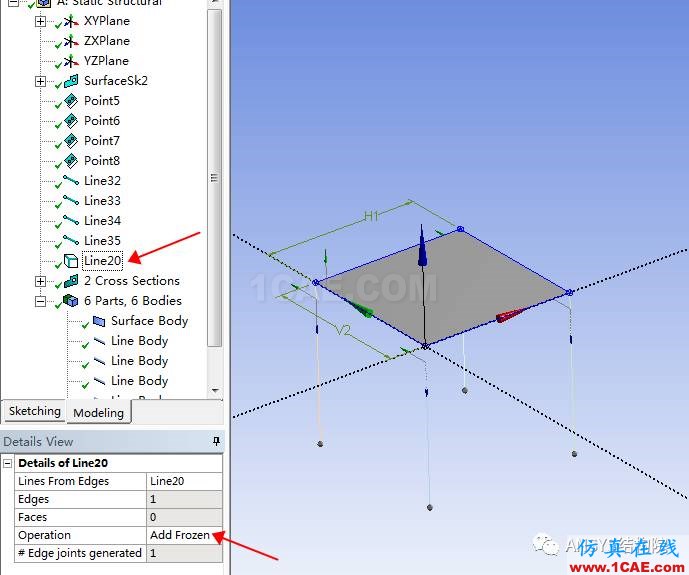Select the Line32 tree item
689x575 pixels.
[102, 181]
